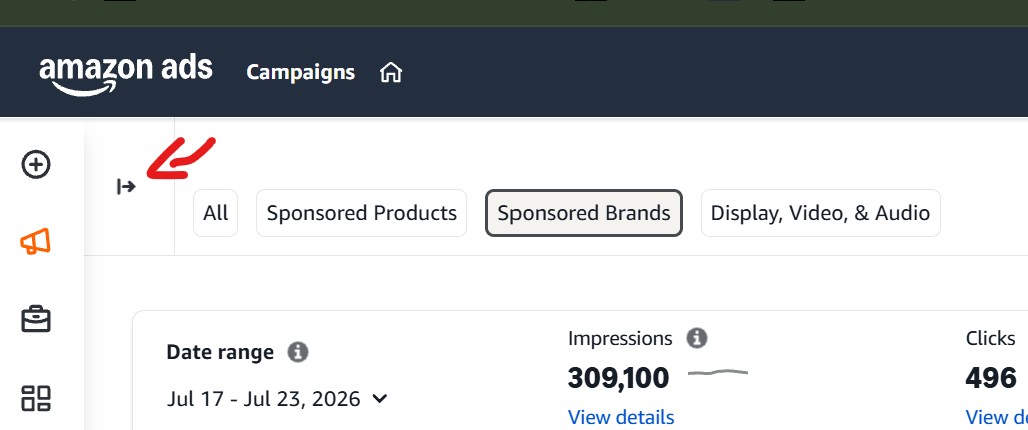Open the home icon next to Campaigns
The width and height of the screenshot is (1028, 430).
tap(391, 72)
